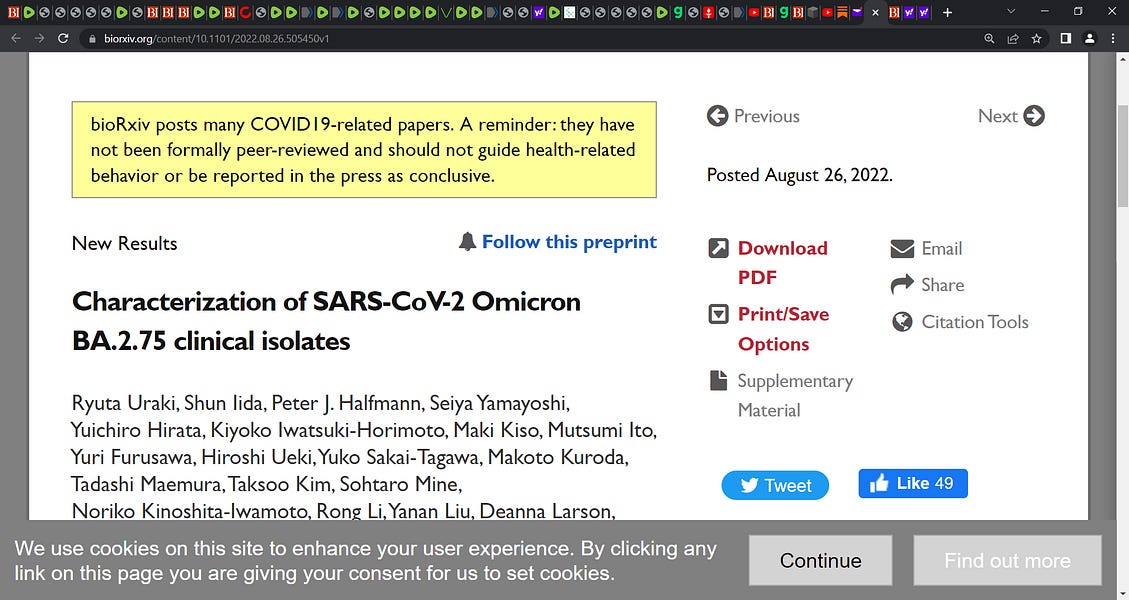1129x600 pixels.
Task: Click the Download PDF icon
Action: click(719, 248)
